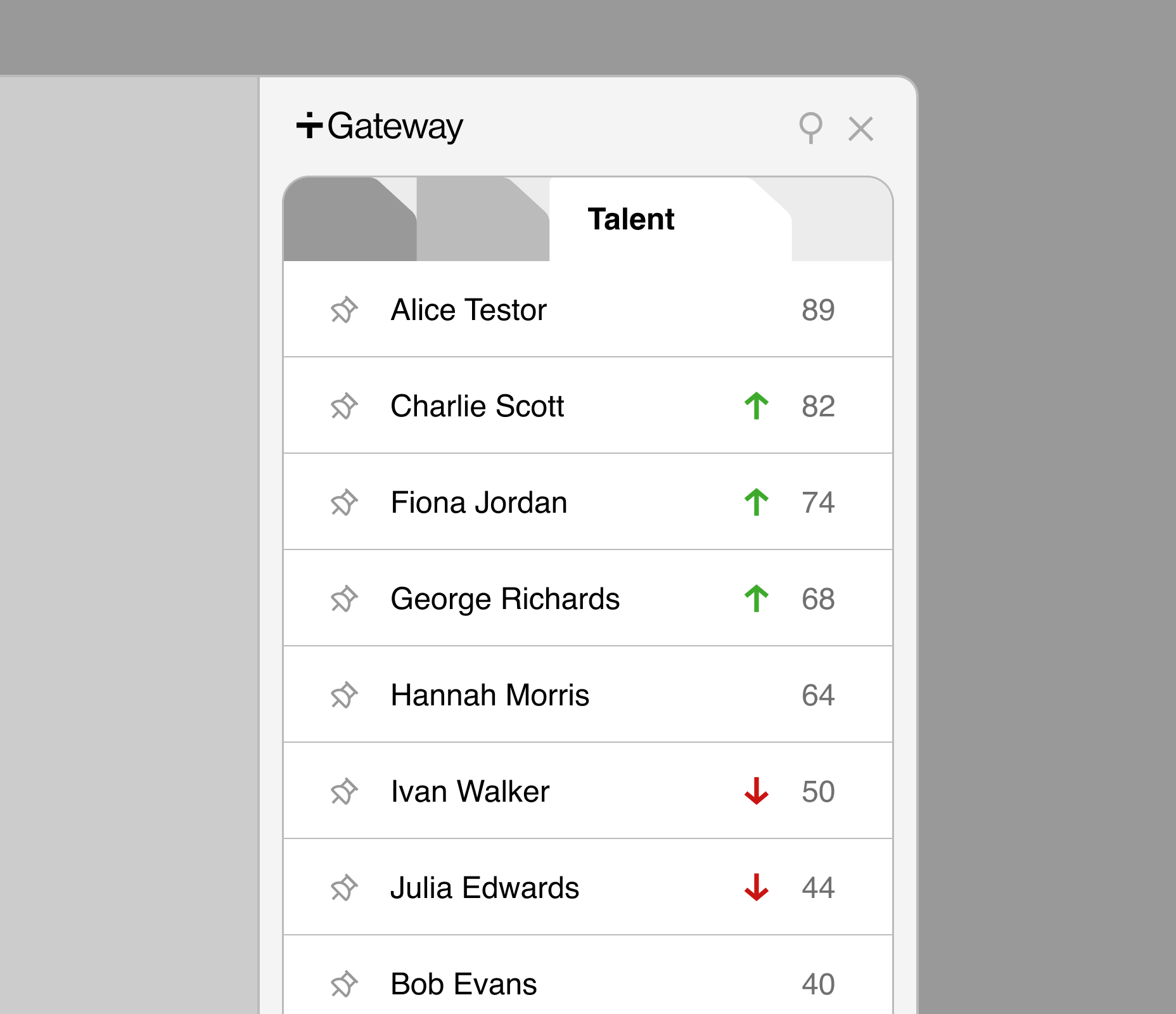This screenshot has width=1176, height=1014.
Task: Close the Gateway panel
Action: pos(860,129)
